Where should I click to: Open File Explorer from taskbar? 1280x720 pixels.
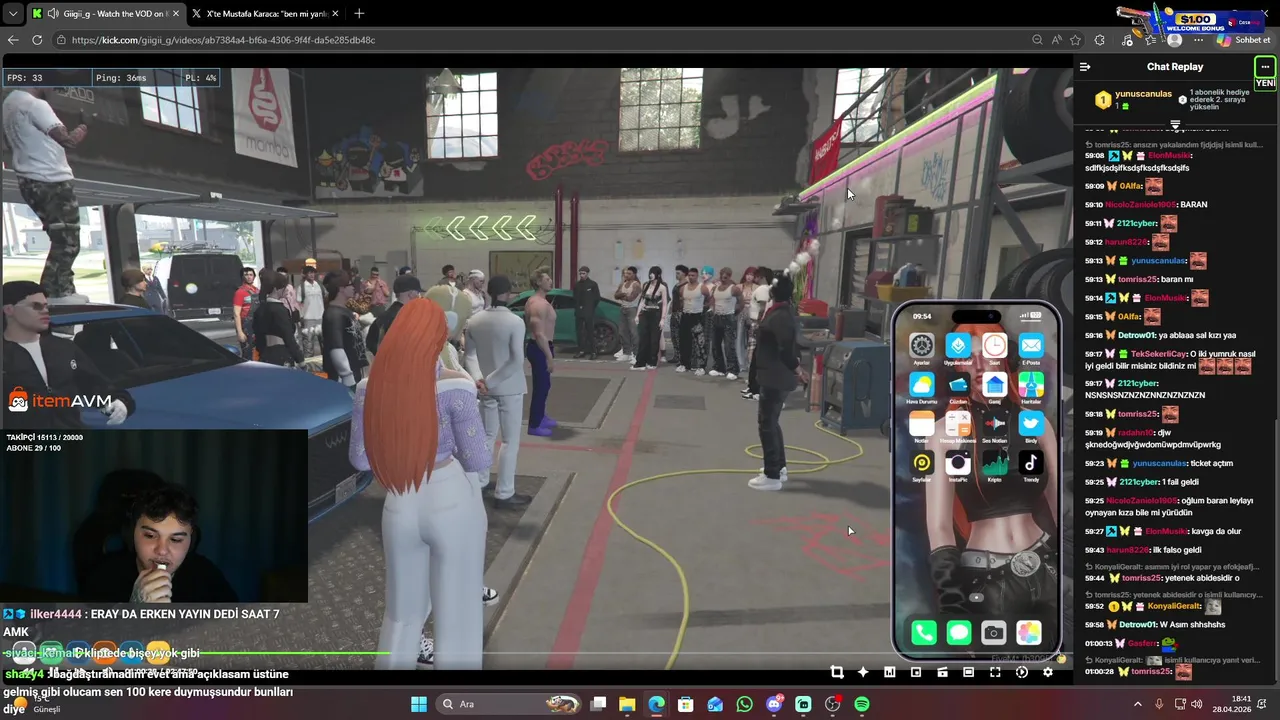(x=627, y=704)
